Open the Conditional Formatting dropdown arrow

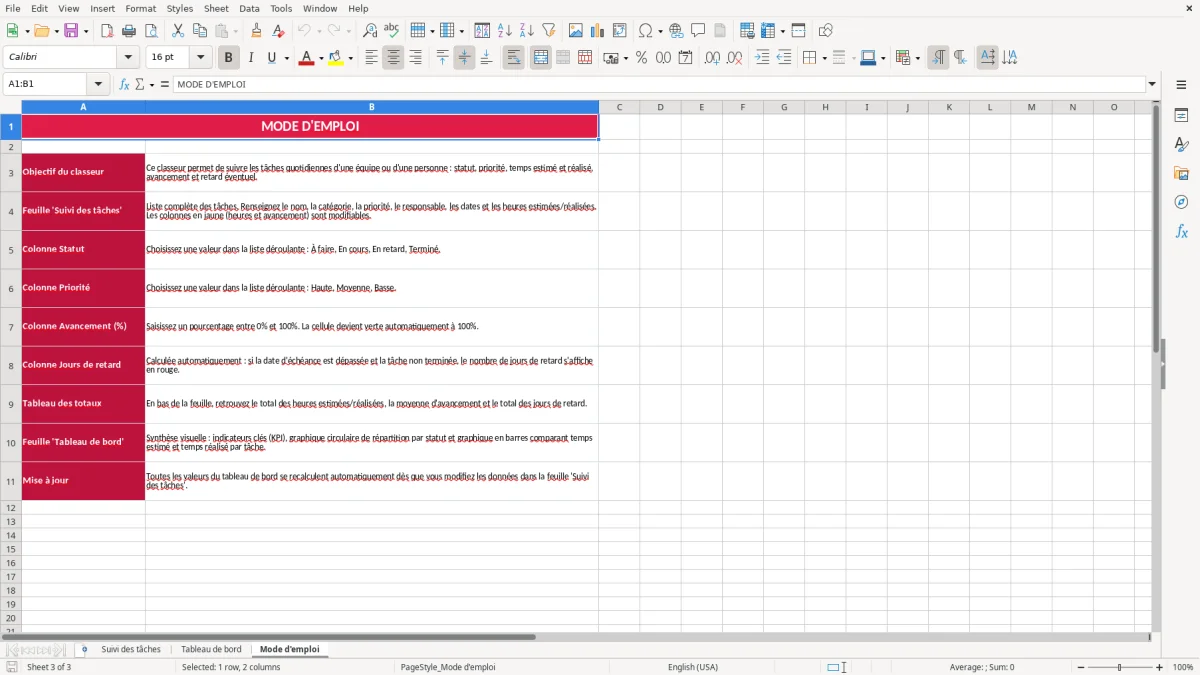coord(917,58)
